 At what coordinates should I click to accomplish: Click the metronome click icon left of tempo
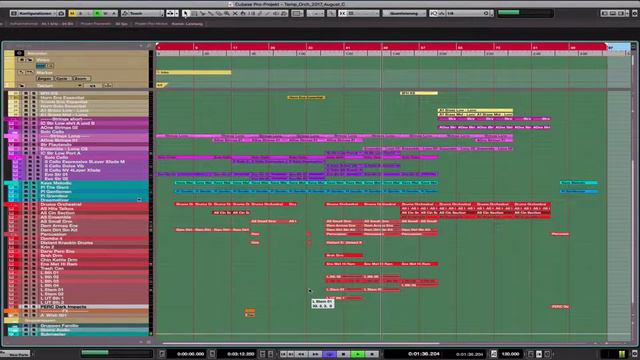(493, 354)
